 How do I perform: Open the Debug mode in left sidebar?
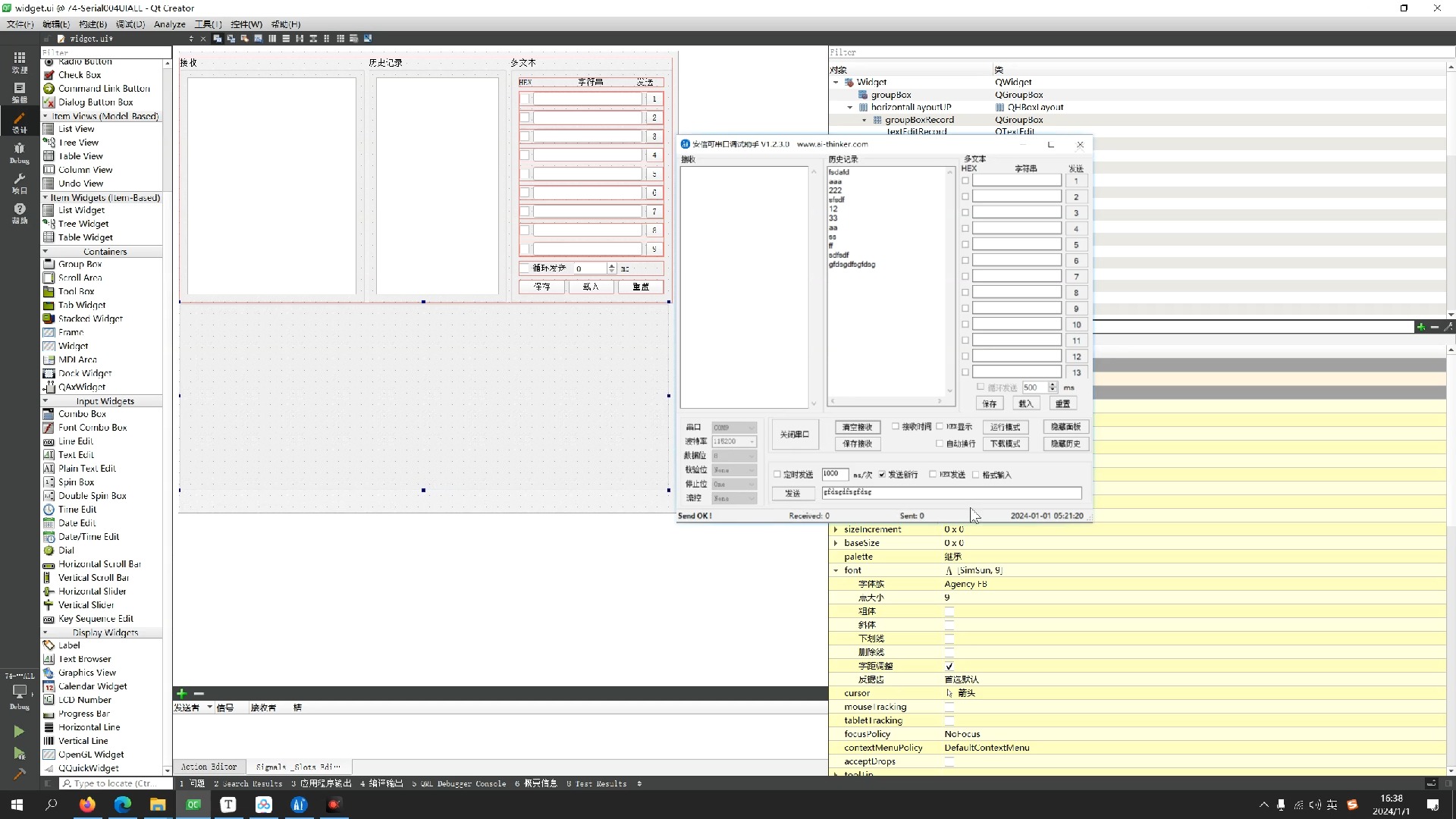(x=20, y=152)
